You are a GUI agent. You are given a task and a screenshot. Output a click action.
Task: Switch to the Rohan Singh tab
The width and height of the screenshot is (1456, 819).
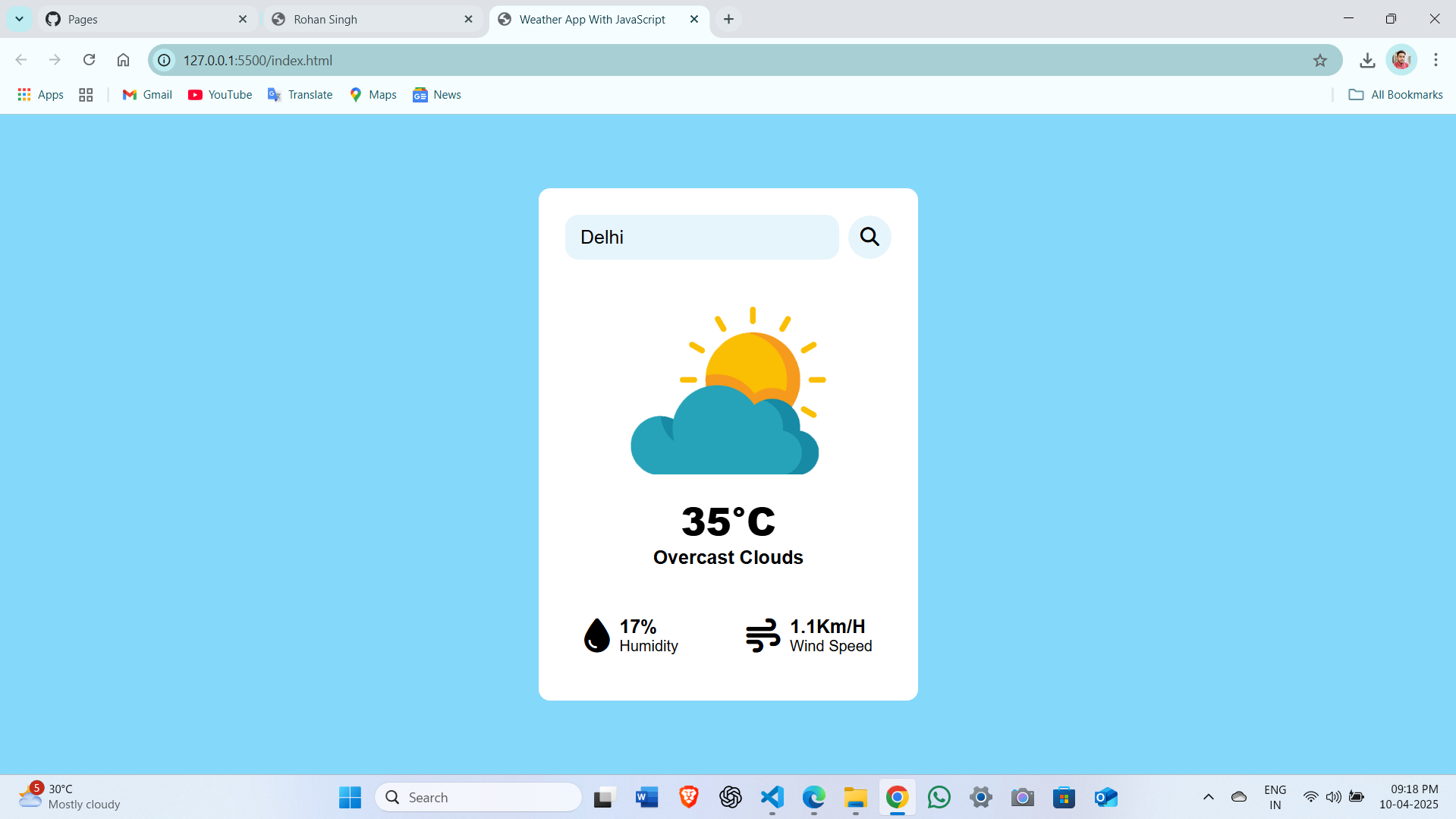357,19
